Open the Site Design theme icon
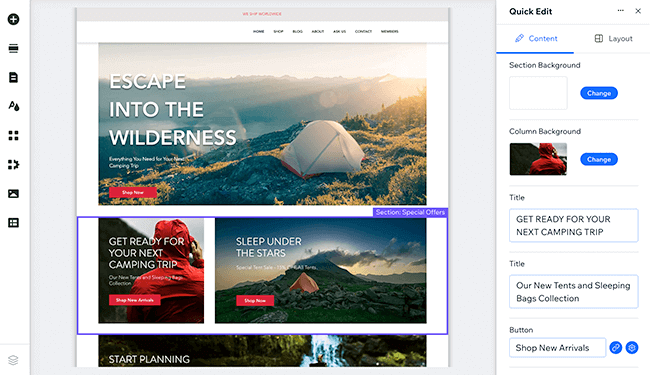This screenshot has width=650, height=375. point(13,106)
